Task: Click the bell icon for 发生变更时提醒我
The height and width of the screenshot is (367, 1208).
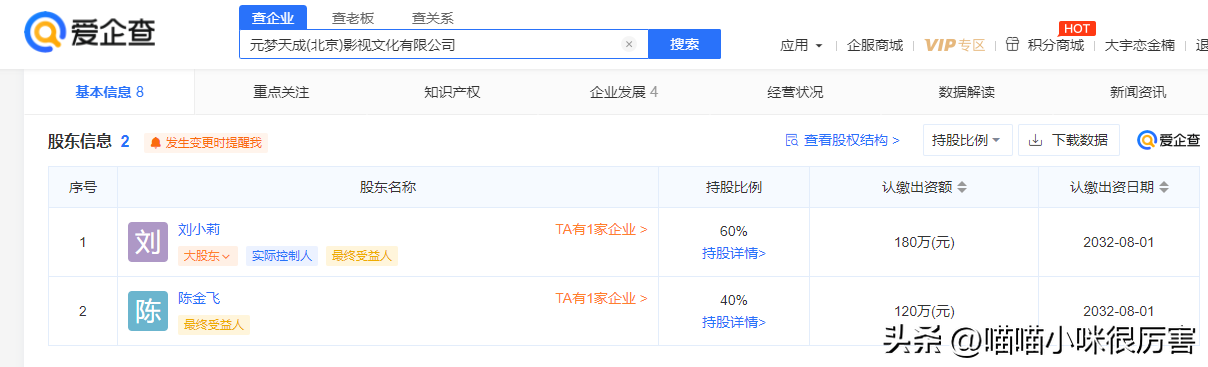Action: pyautogui.click(x=155, y=143)
